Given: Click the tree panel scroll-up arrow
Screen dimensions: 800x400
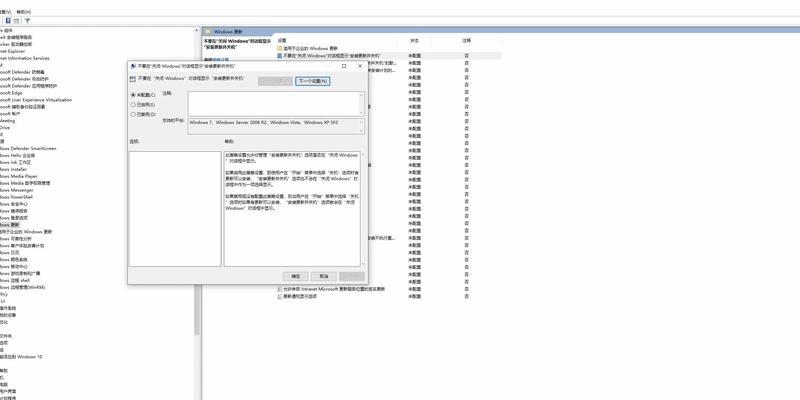Looking at the screenshot, I should (x=197, y=31).
